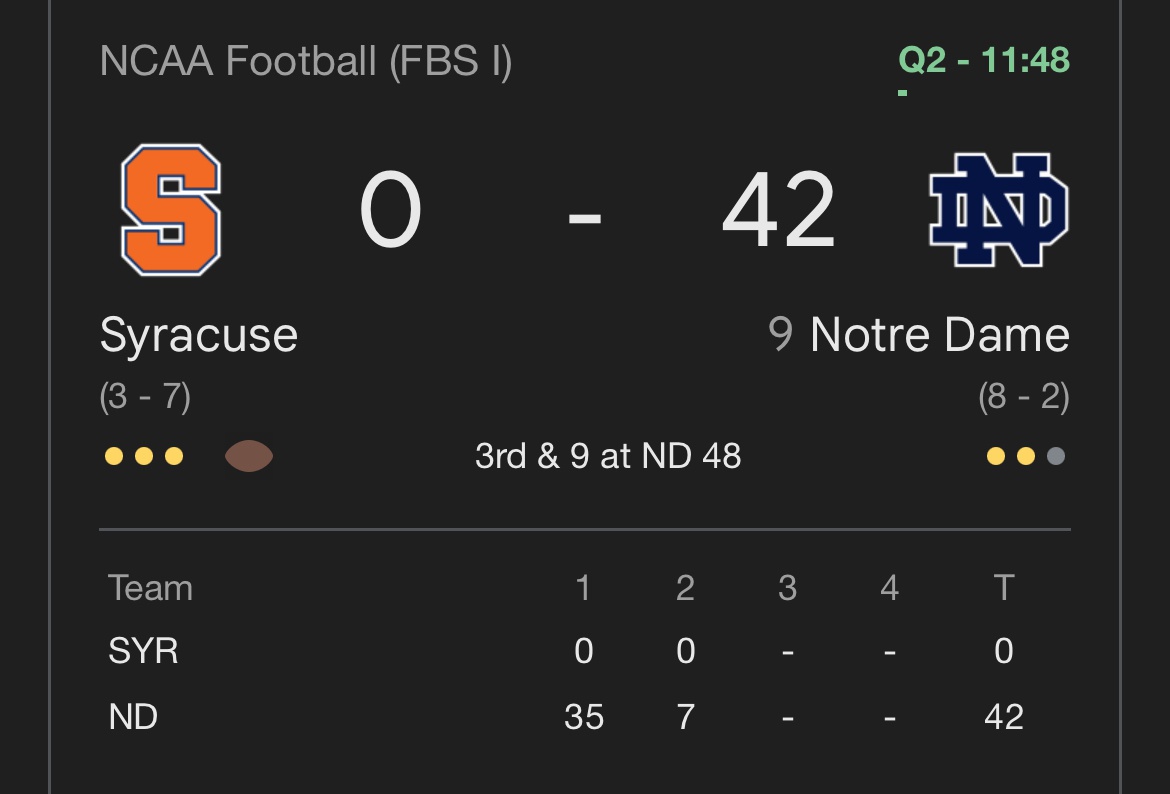Image resolution: width=1170 pixels, height=794 pixels.
Task: Click the Syracuse (3 - 7) record text
Action: click(146, 396)
